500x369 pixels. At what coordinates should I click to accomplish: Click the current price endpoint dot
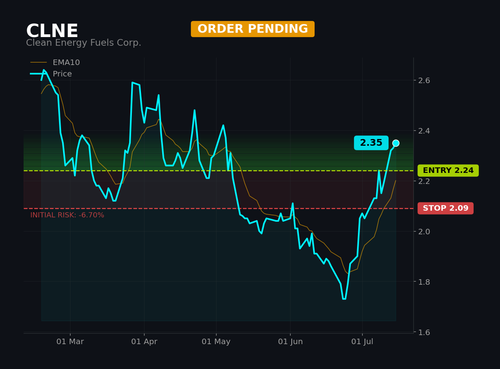(x=396, y=143)
